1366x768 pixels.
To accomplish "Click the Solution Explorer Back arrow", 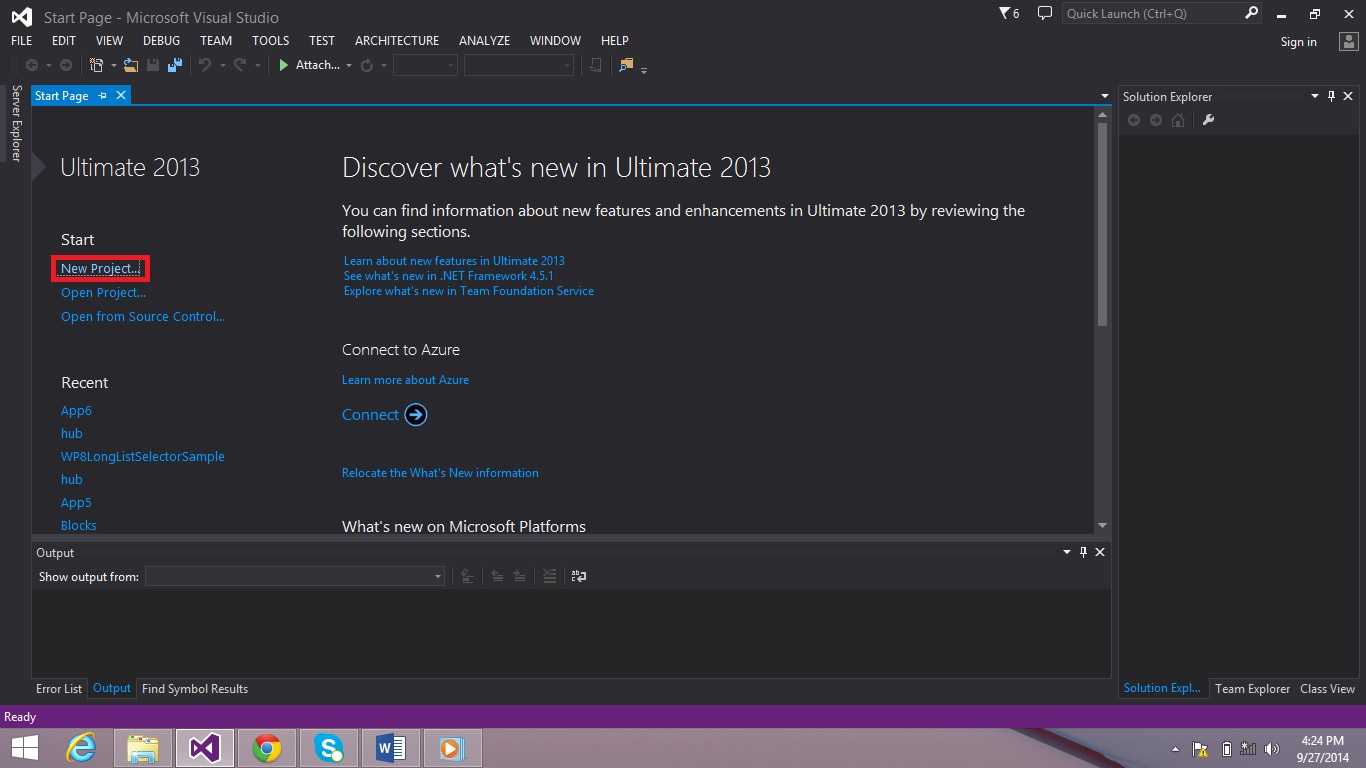I will (x=1133, y=120).
